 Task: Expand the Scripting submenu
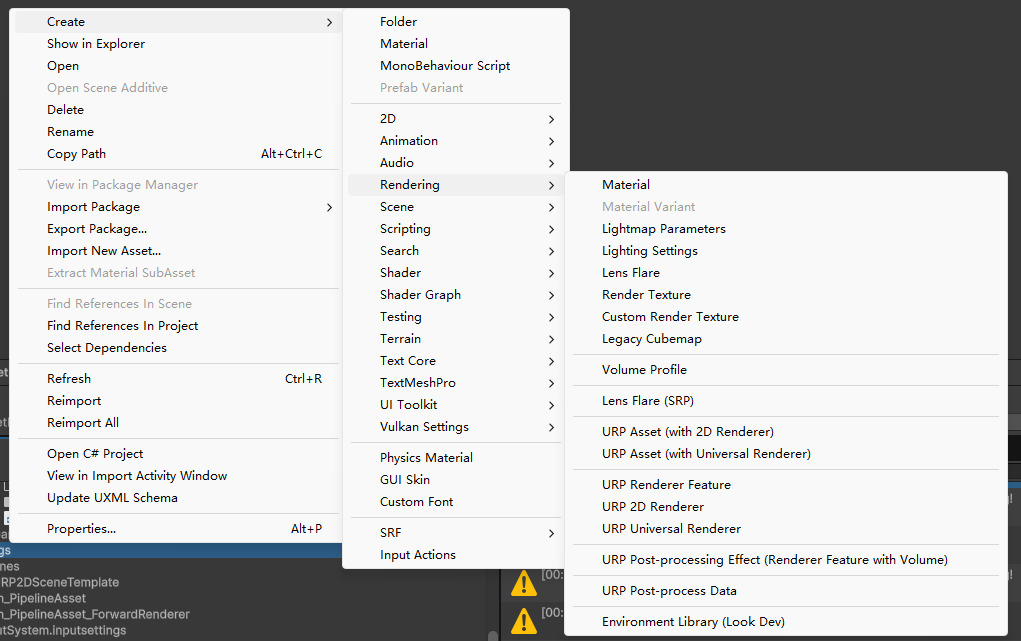pos(456,229)
